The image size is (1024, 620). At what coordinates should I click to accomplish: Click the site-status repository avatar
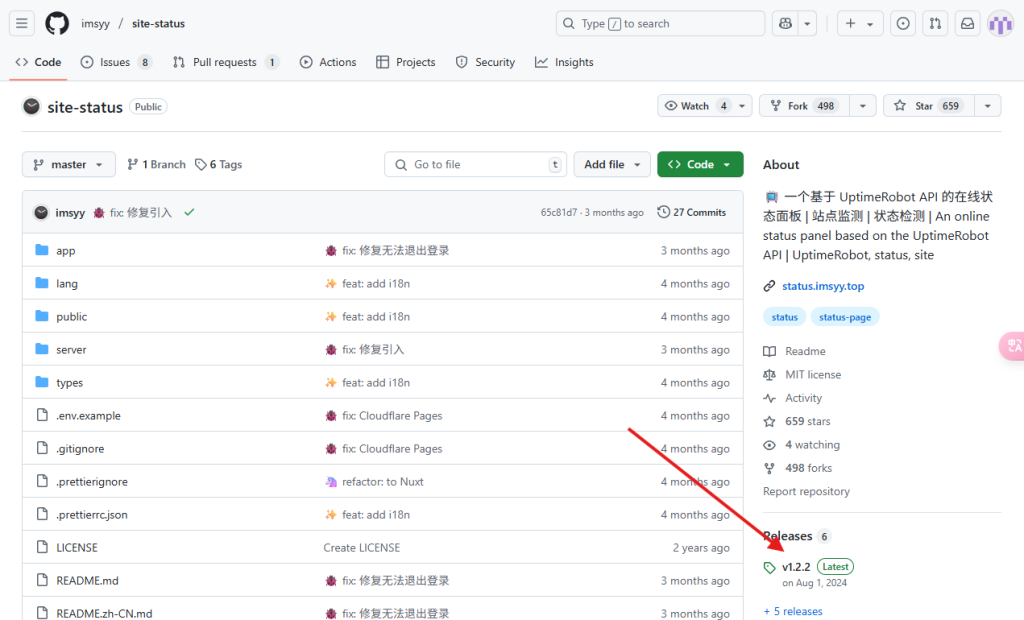point(31,106)
